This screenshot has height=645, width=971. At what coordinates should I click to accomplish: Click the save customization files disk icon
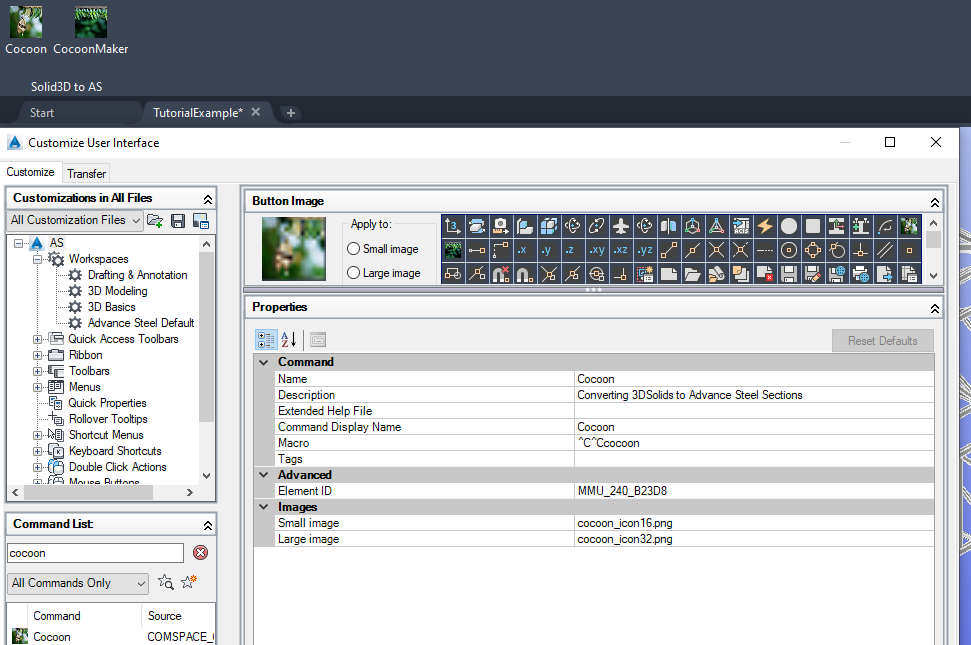coord(178,221)
